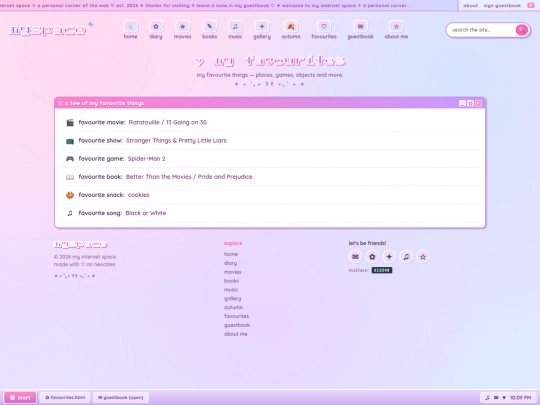The width and height of the screenshot is (540, 405).
Task: Open music in the footer explore list
Action: tap(231, 290)
